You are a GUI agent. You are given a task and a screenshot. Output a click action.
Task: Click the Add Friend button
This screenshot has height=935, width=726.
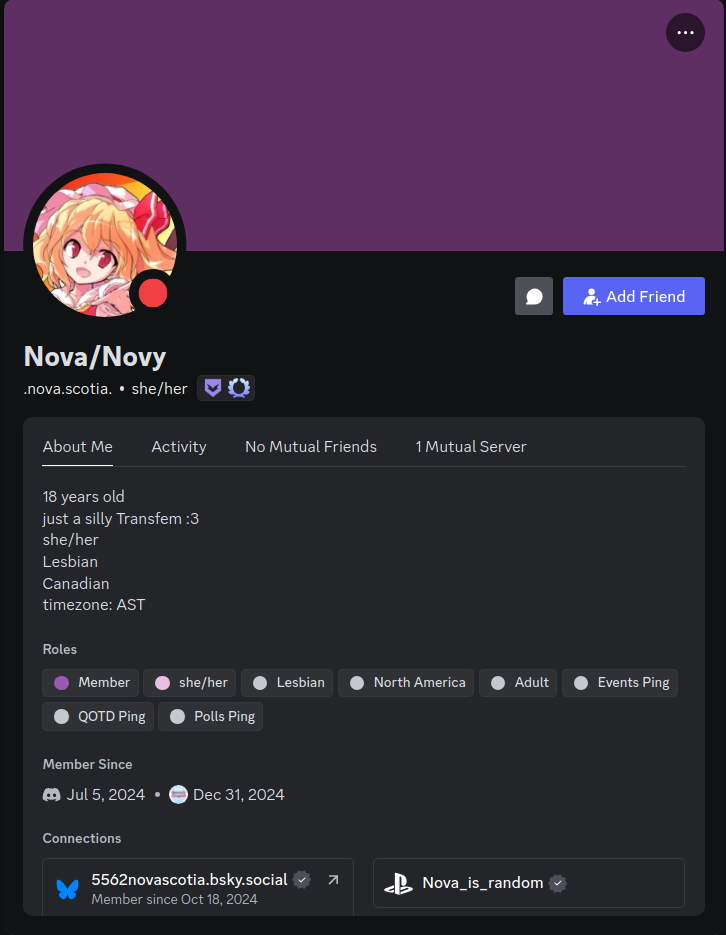click(x=634, y=296)
